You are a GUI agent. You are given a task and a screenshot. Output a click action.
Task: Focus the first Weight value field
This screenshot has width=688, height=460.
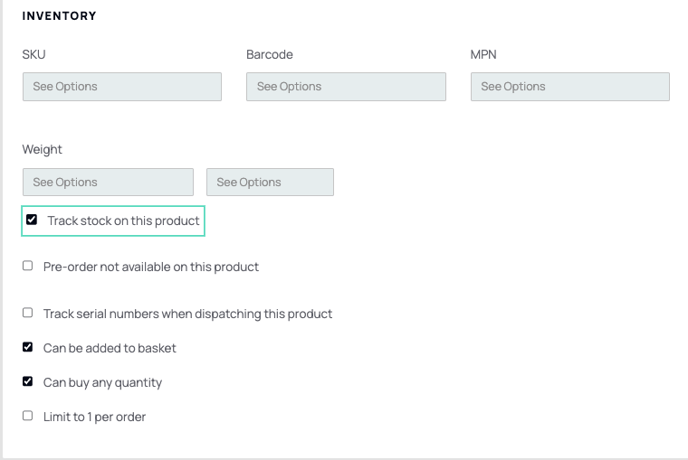(x=108, y=182)
